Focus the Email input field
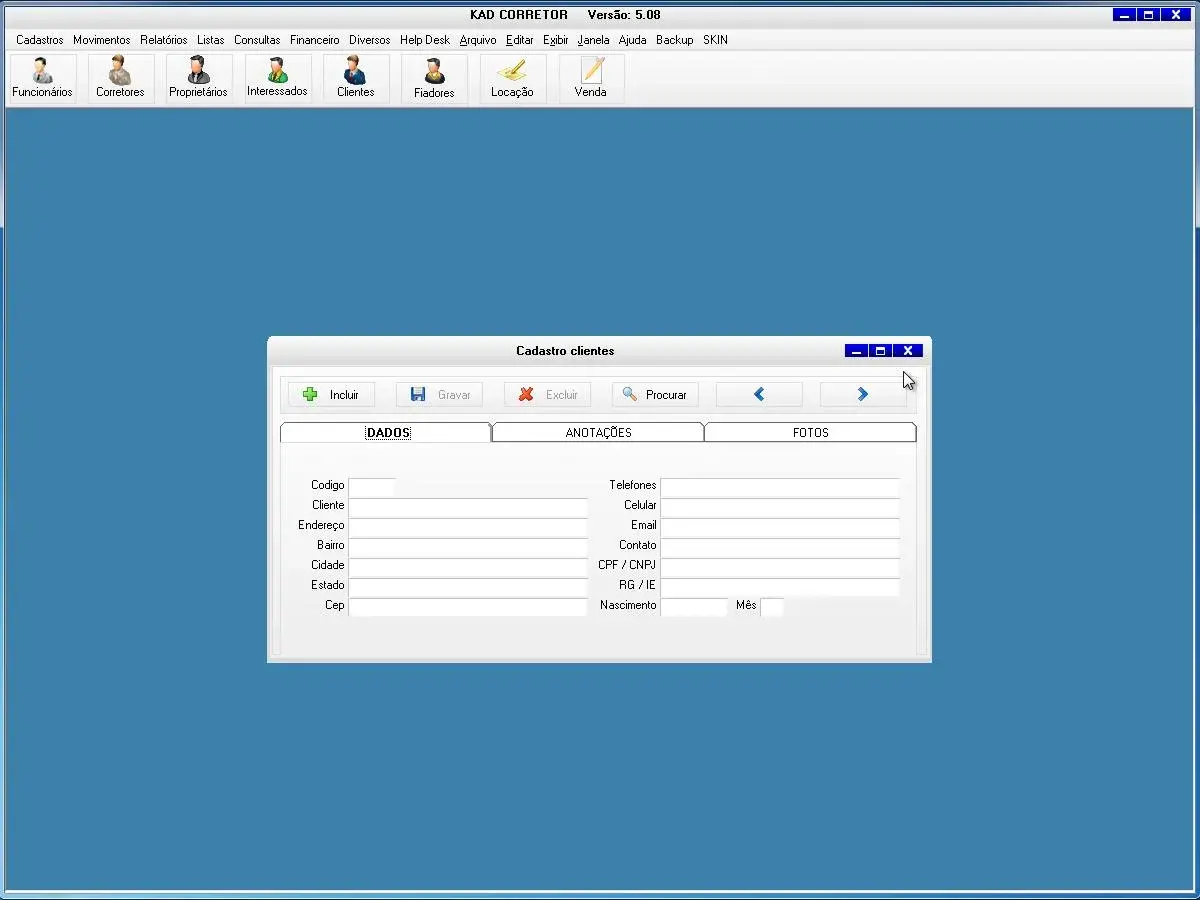1200x900 pixels. click(779, 526)
